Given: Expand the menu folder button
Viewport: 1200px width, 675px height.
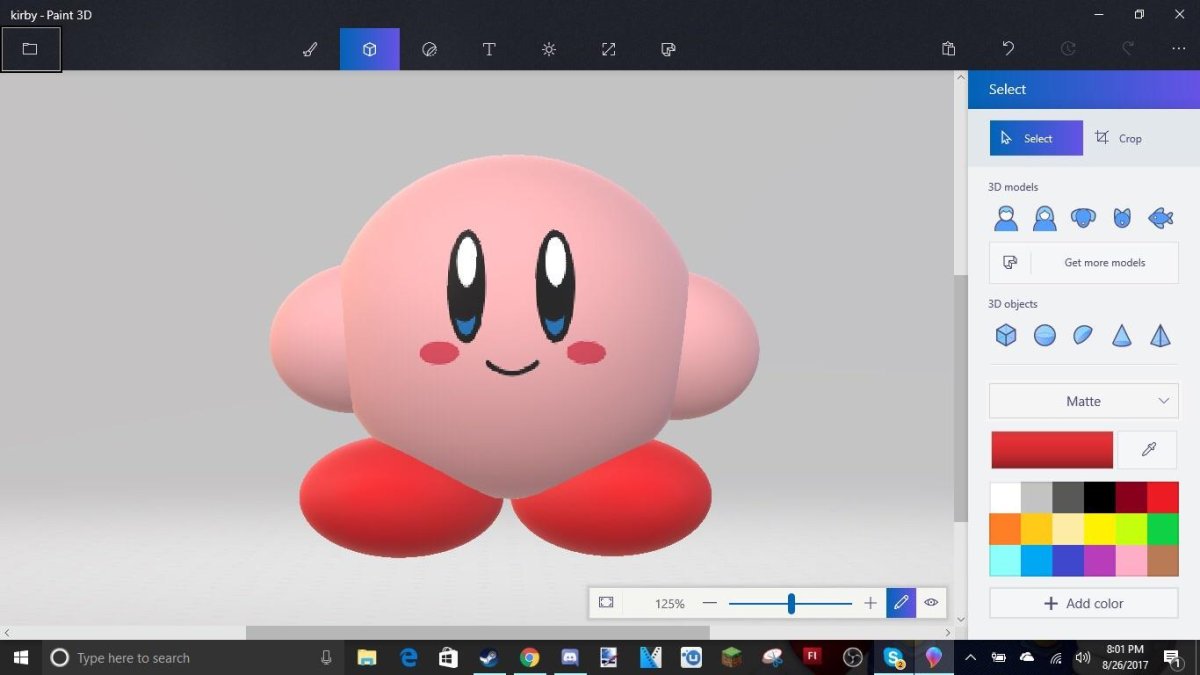Looking at the screenshot, I should coord(30,49).
